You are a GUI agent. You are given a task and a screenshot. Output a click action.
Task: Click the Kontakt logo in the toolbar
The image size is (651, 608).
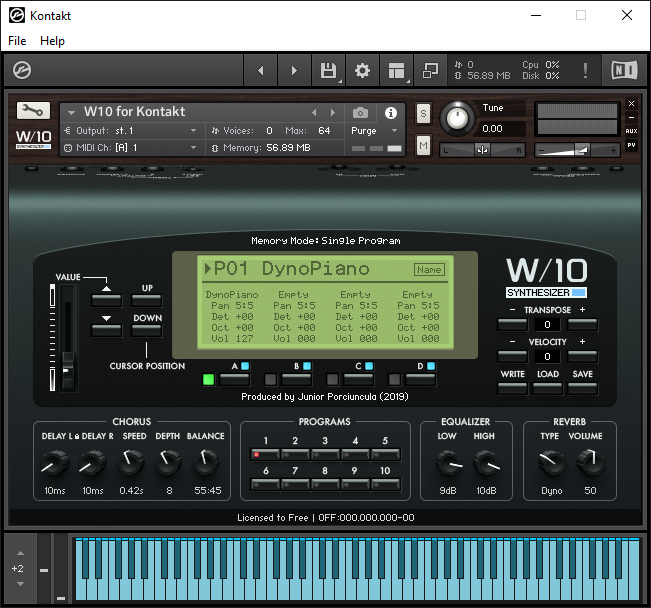coord(22,70)
